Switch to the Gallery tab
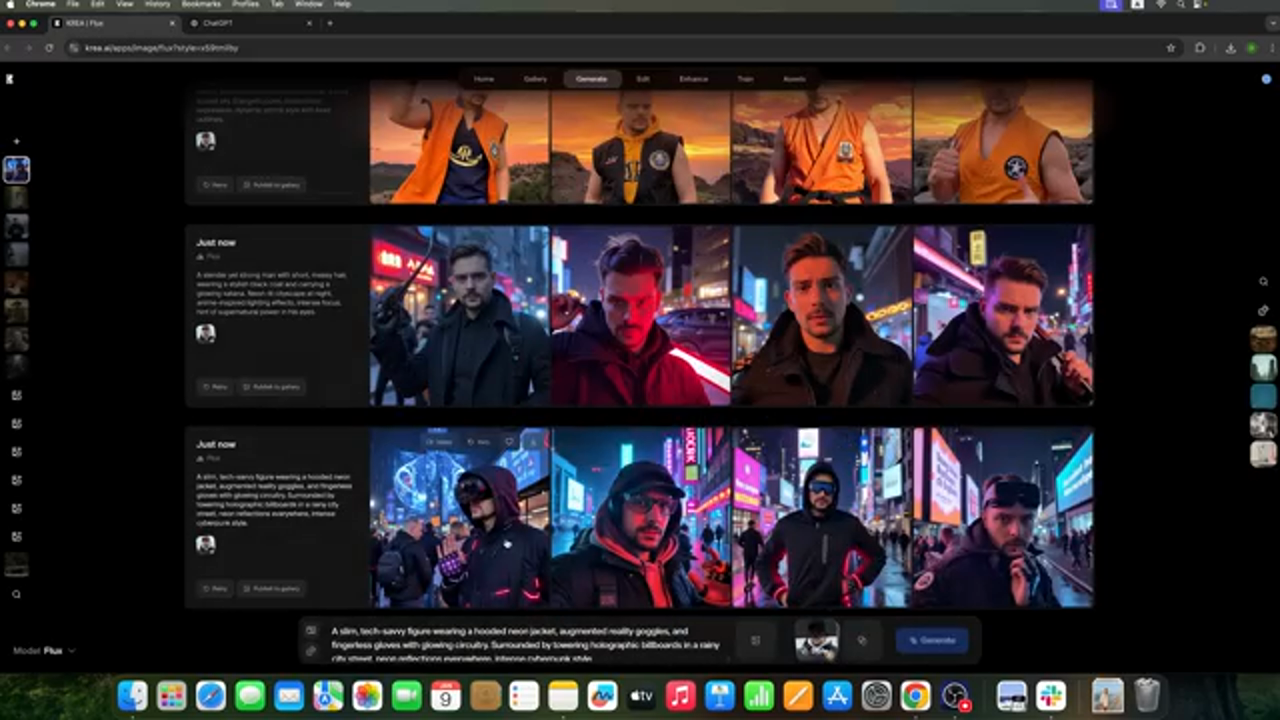 (535, 79)
